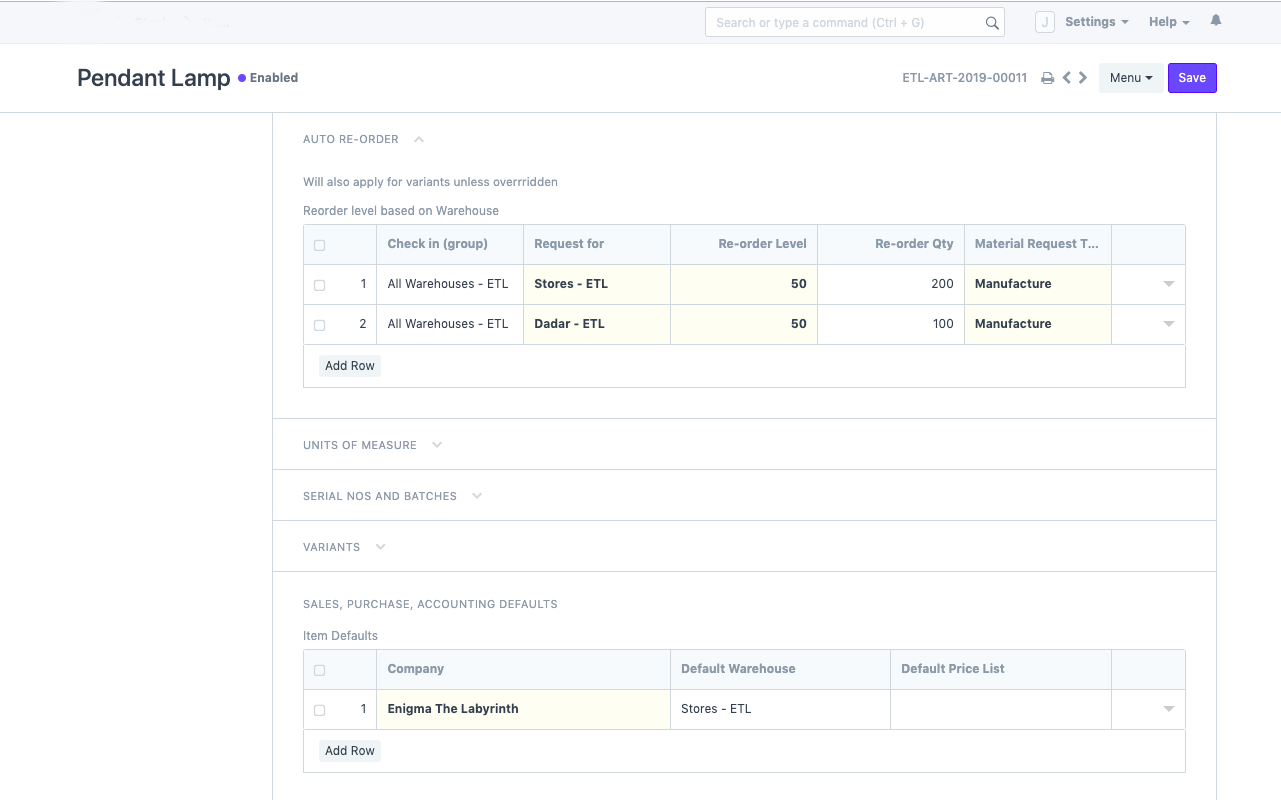Open row options arrow for Dadar - ETL row

click(1168, 324)
